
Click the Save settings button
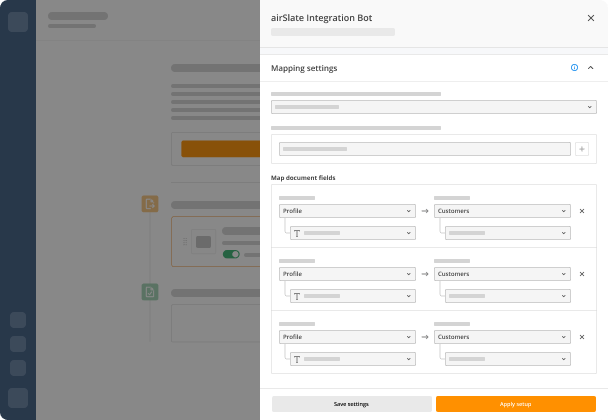click(352, 404)
